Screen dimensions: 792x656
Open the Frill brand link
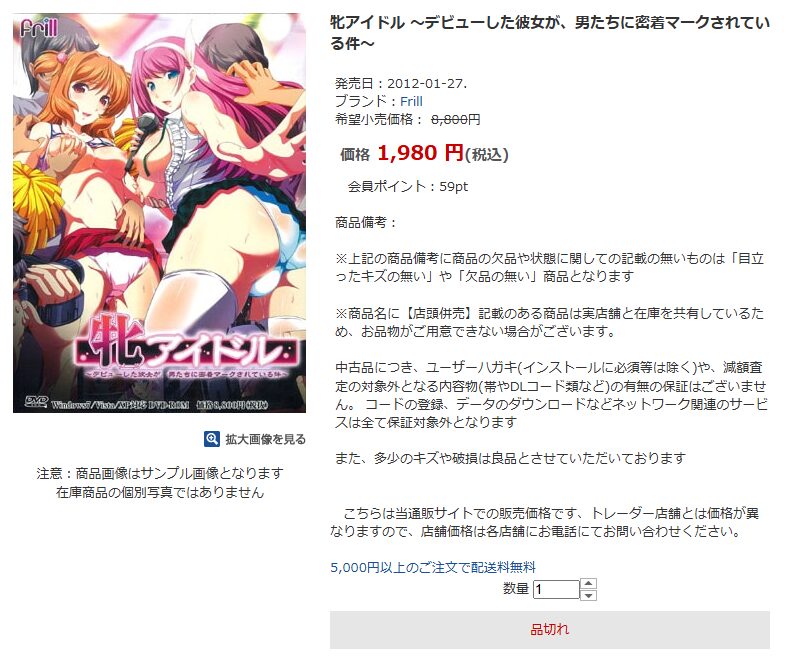pos(411,102)
